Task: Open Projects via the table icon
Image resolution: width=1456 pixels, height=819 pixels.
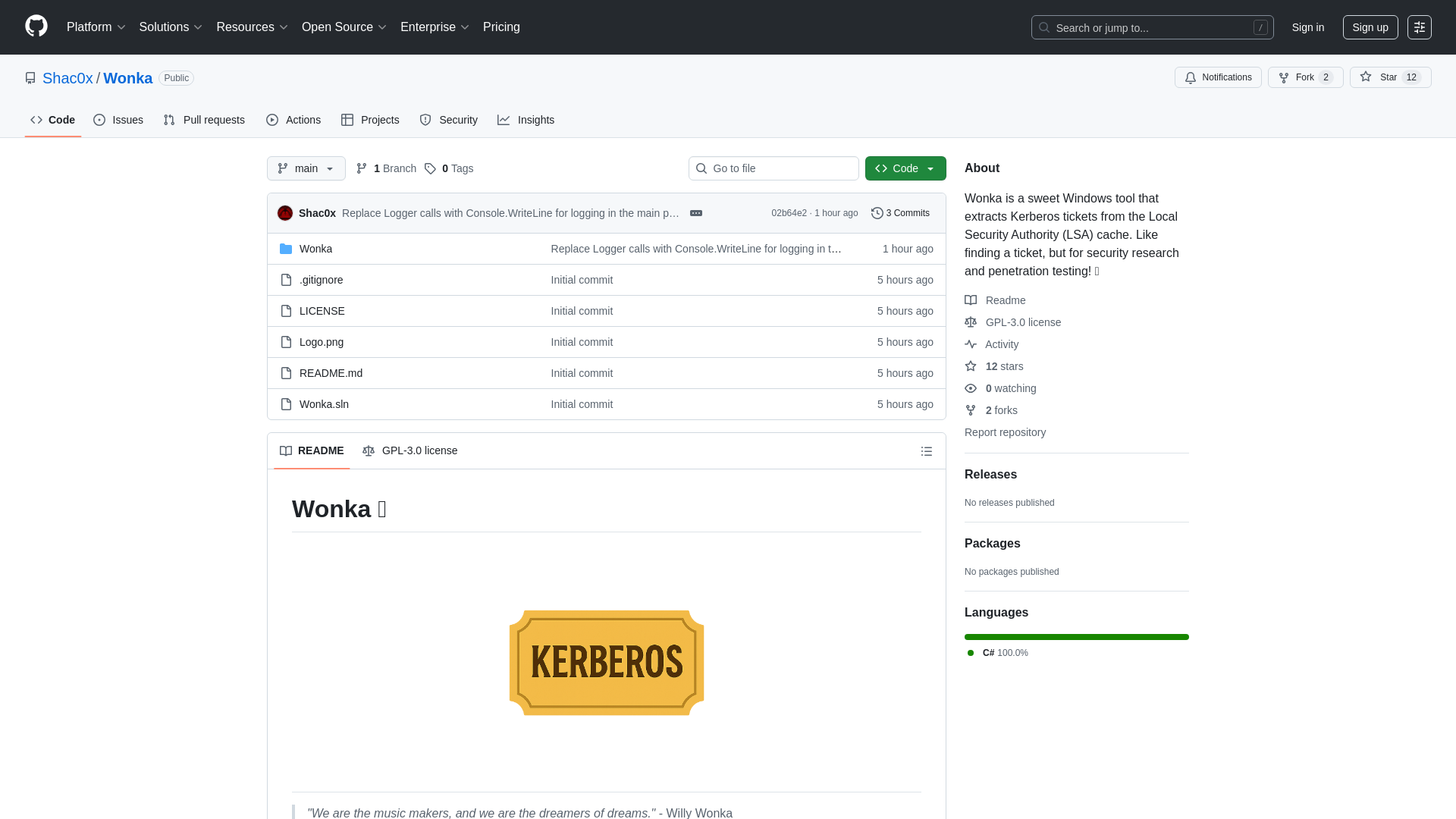Action: [347, 120]
